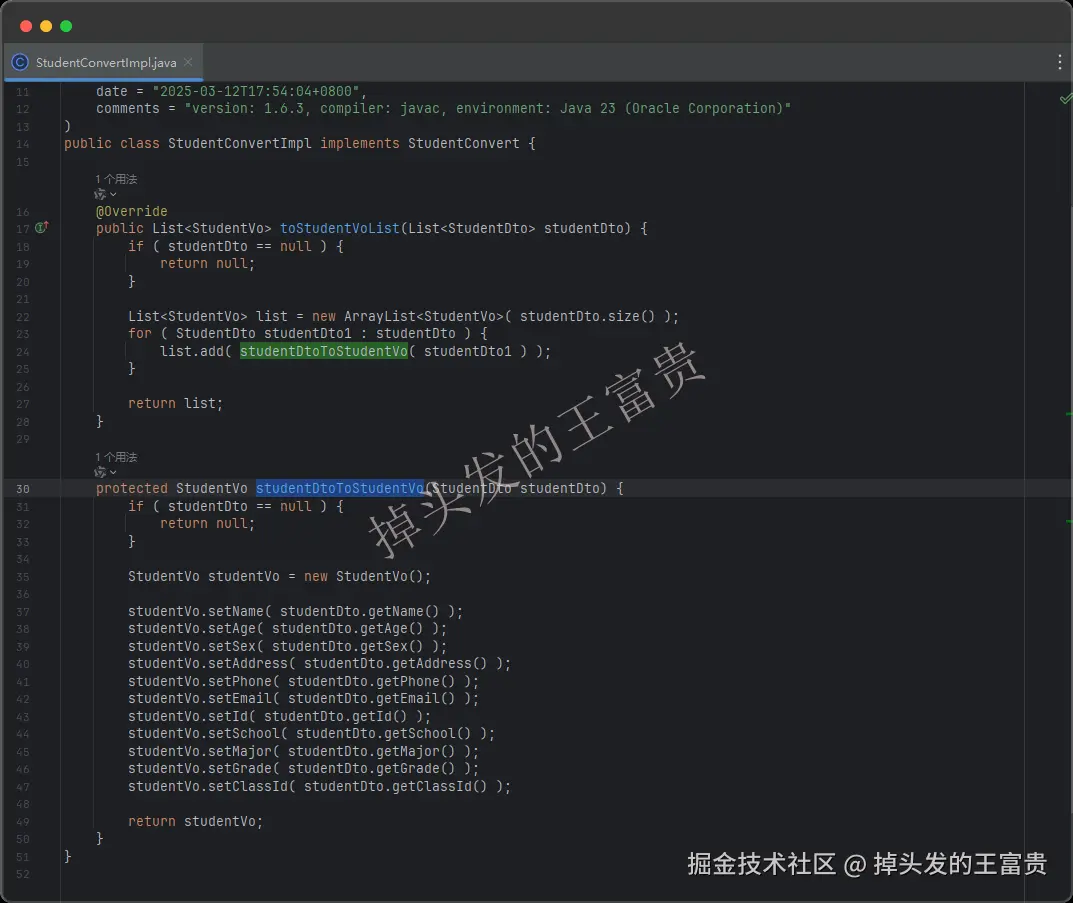The image size is (1073, 903).
Task: Click the setName call on line 37
Action: pyautogui.click(x=295, y=612)
